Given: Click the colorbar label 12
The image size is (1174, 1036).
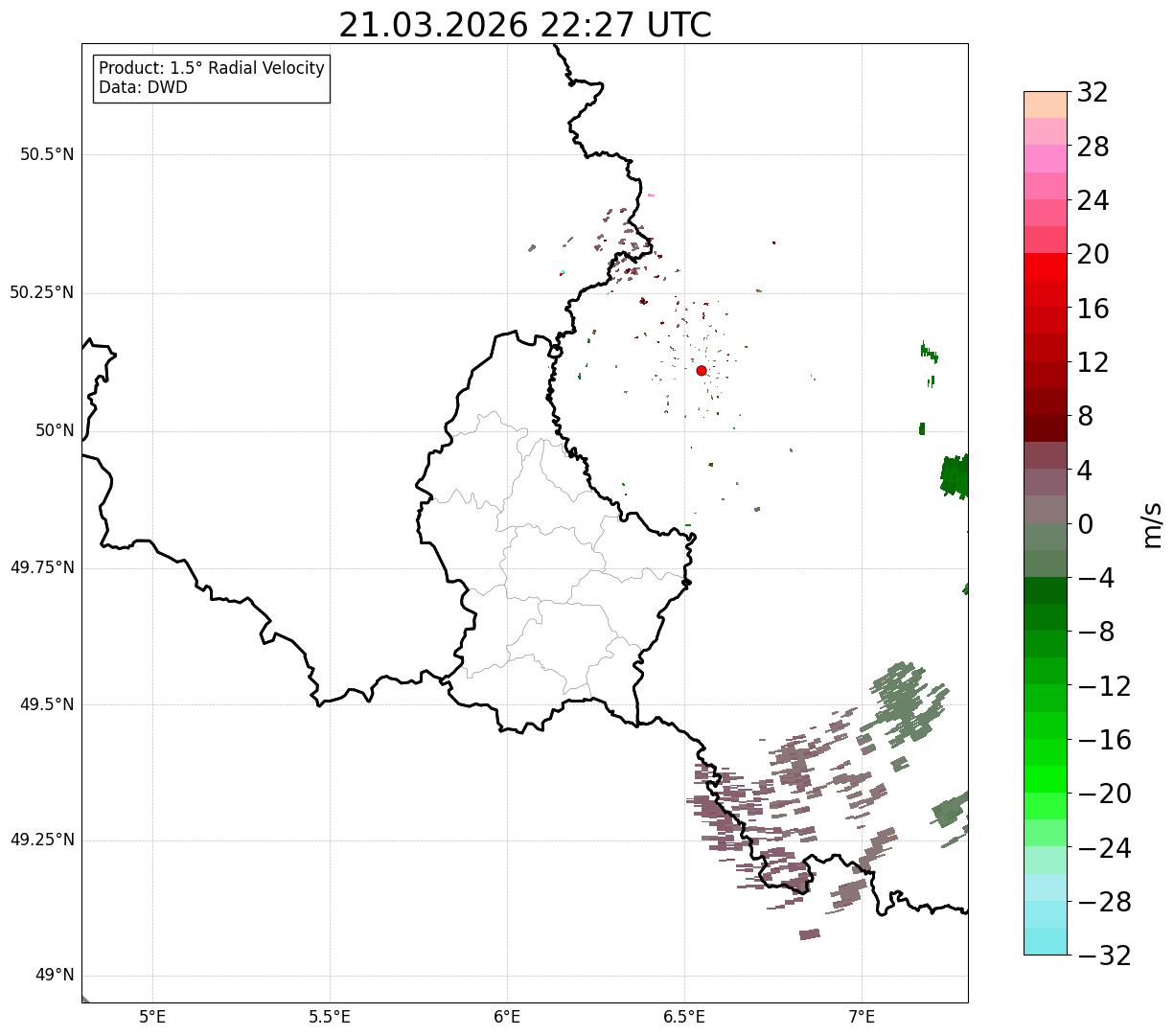Looking at the screenshot, I should 1093,362.
